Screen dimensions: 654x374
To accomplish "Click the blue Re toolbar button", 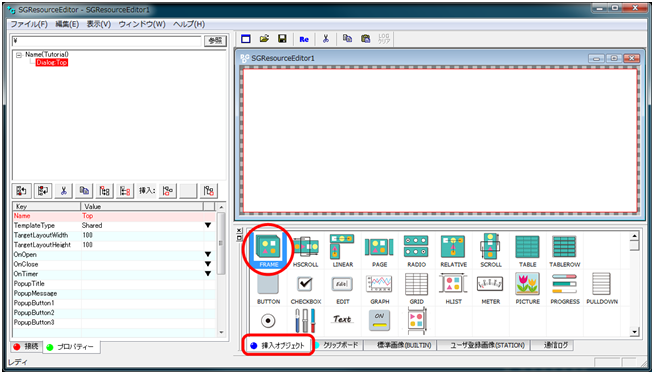I will pyautogui.click(x=304, y=39).
